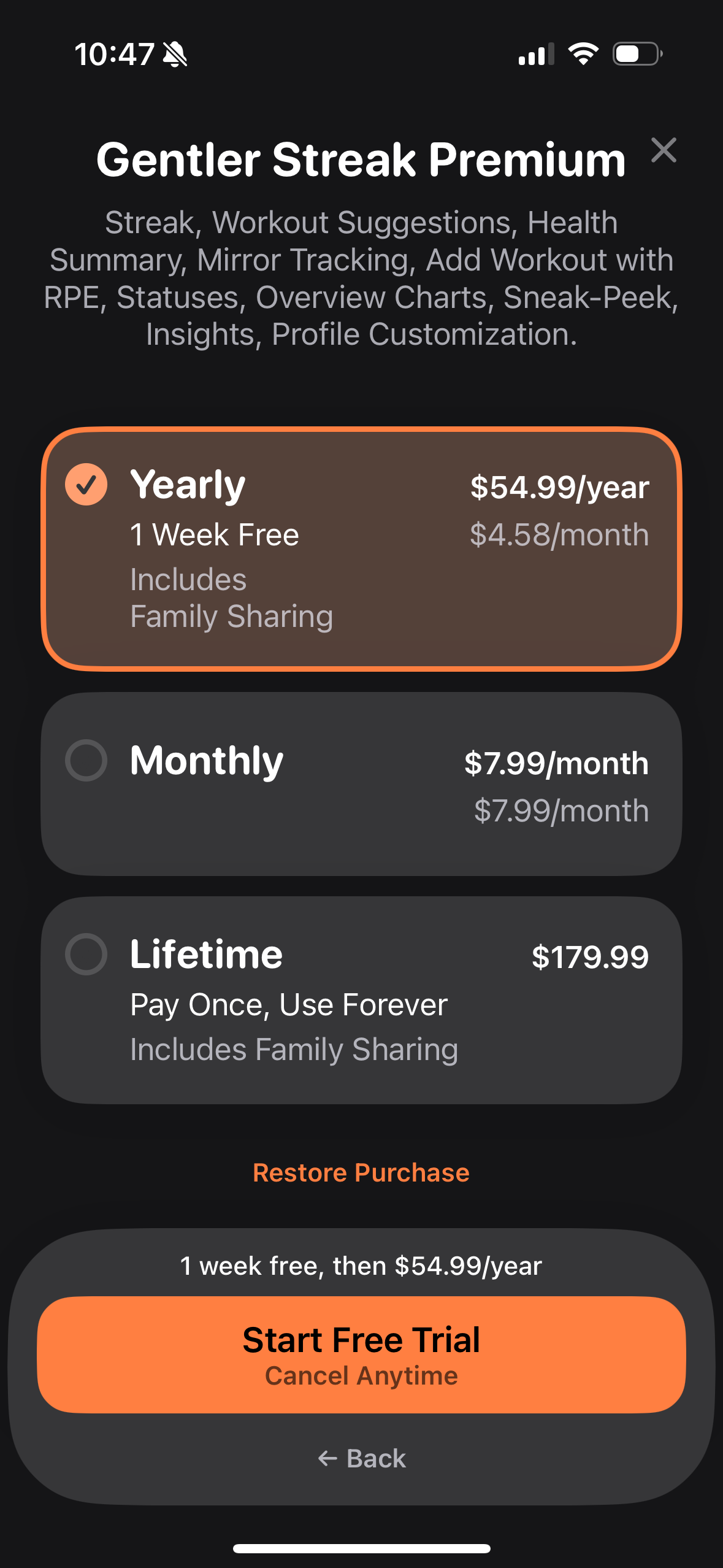Close the Gentler Streak Premium paywall
This screenshot has height=1568, width=723.
point(664,150)
